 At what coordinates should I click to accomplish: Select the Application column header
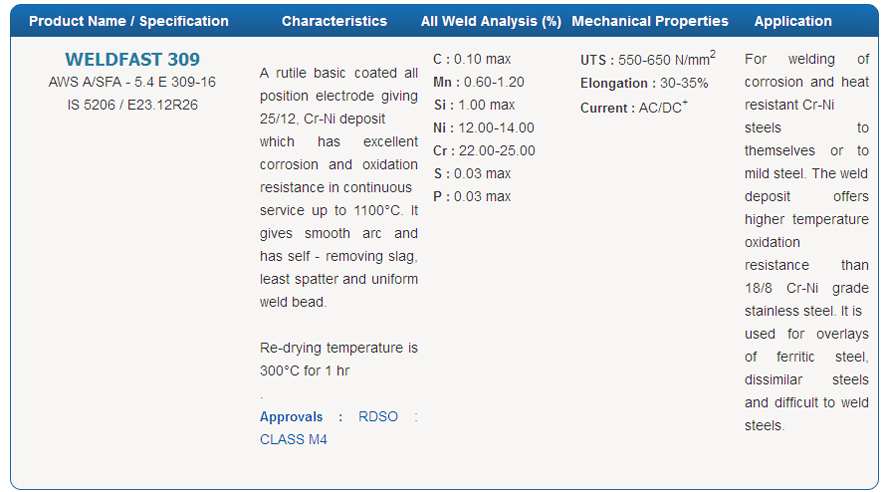[x=793, y=21]
